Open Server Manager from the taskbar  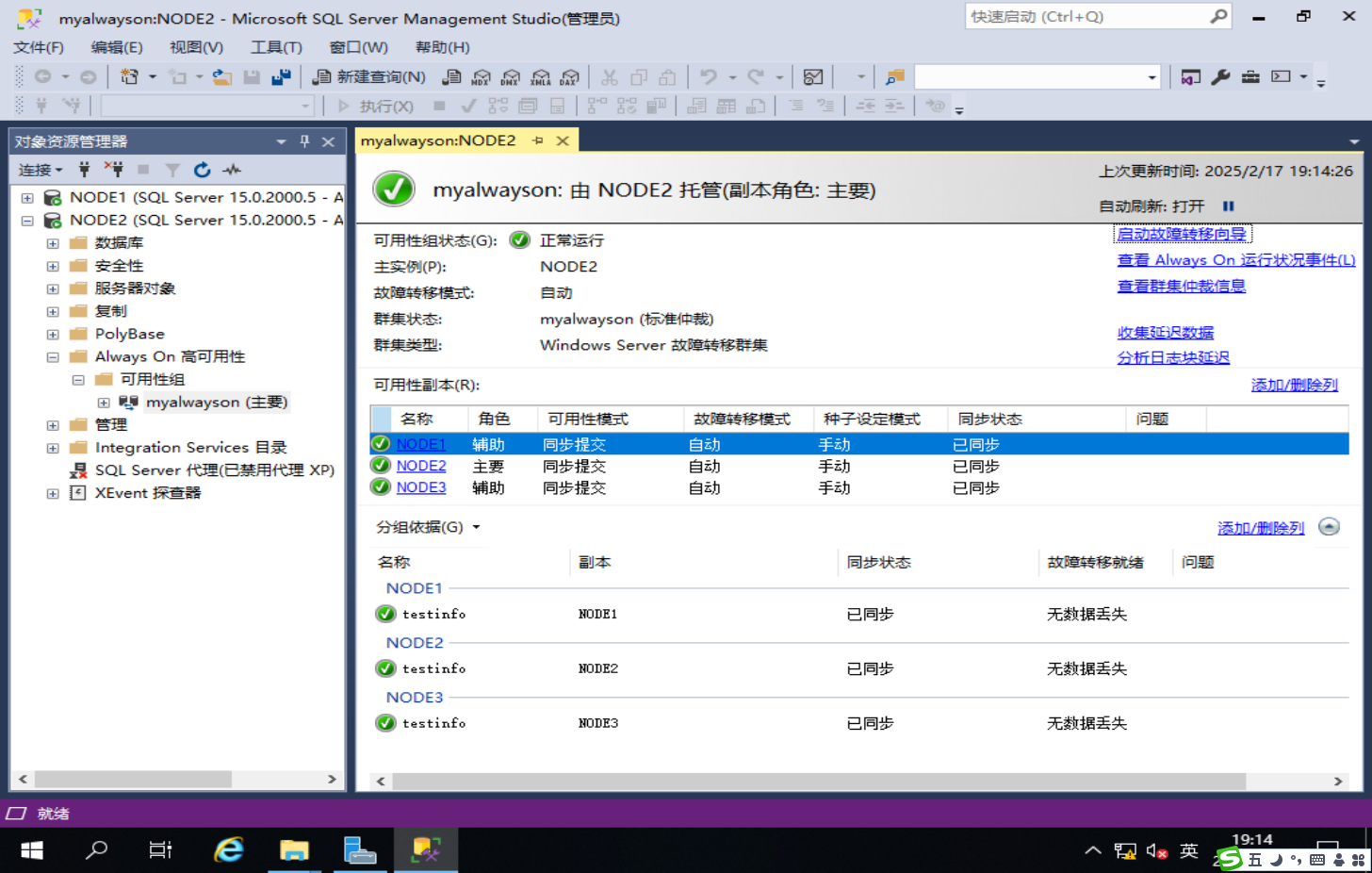360,850
